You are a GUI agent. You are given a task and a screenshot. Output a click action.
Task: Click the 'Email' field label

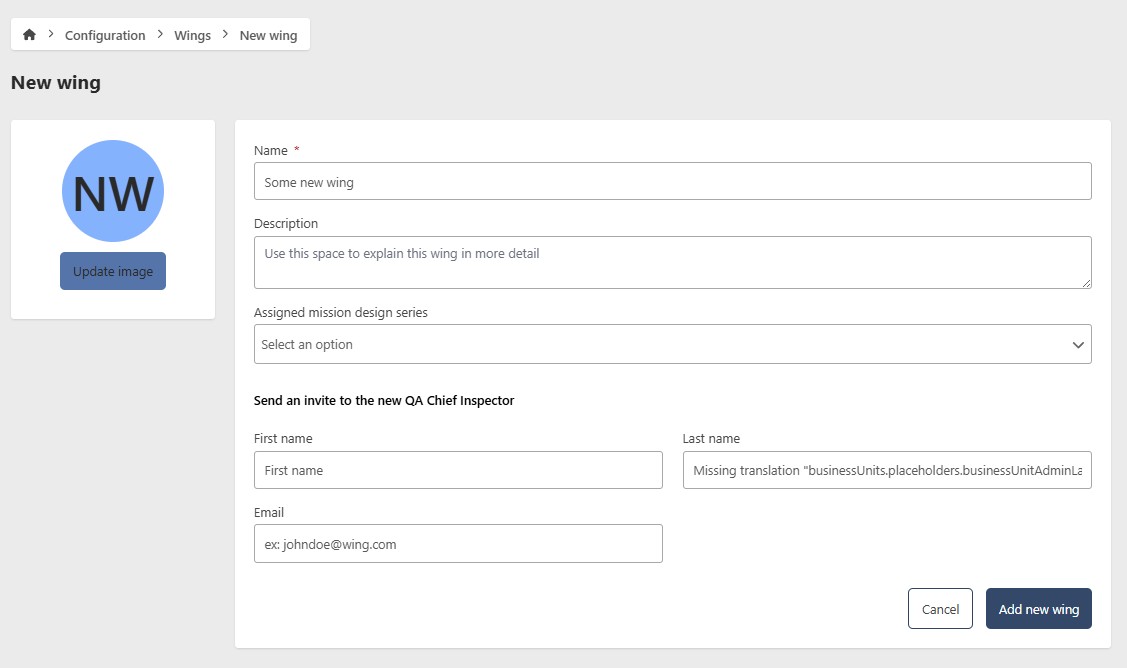tap(269, 513)
